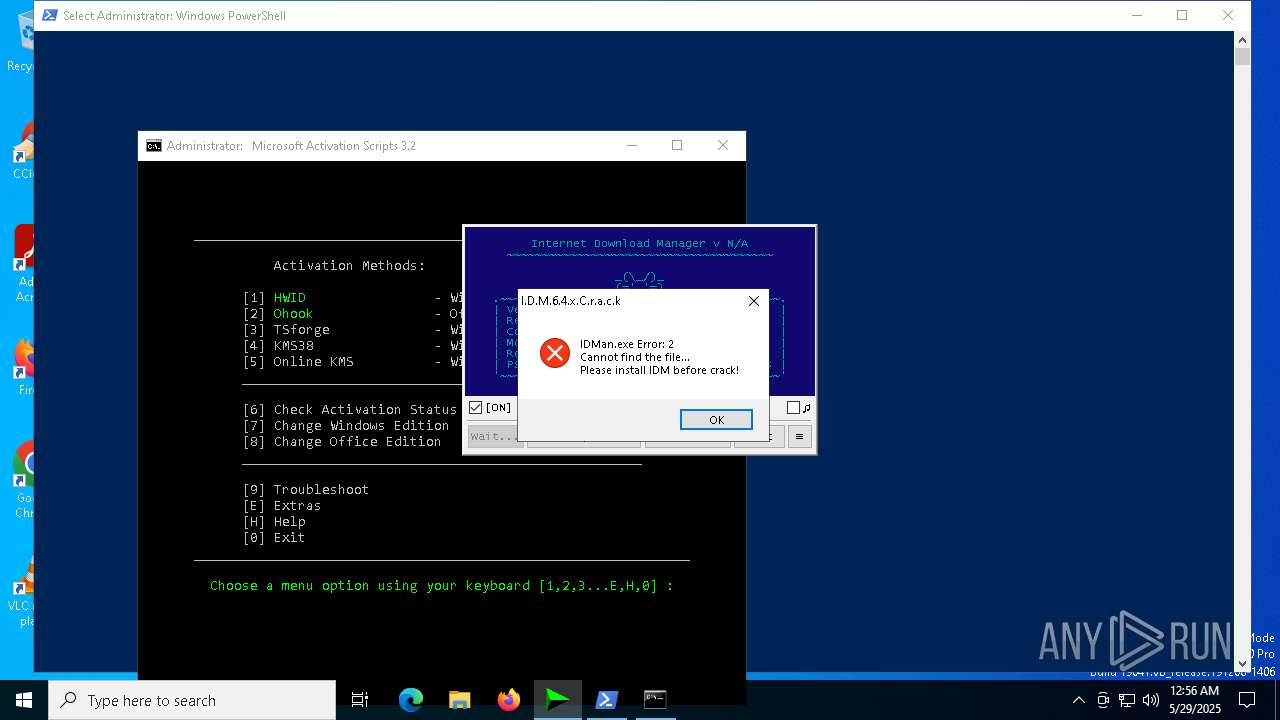Click the 'Please install IDM before crack!' message
Viewport: 1280px width, 720px height.
659,370
